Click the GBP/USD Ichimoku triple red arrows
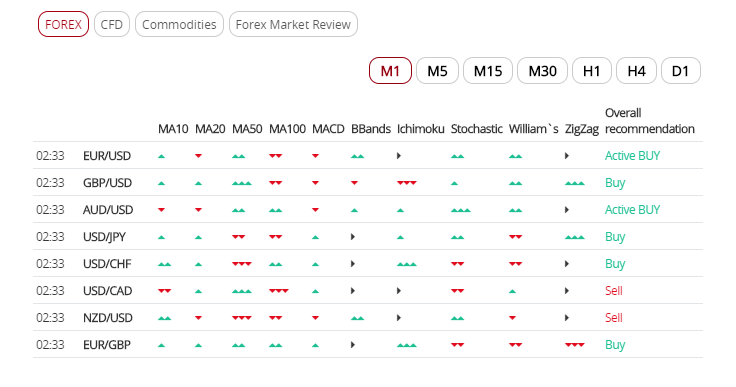The image size is (736, 387). [406, 183]
